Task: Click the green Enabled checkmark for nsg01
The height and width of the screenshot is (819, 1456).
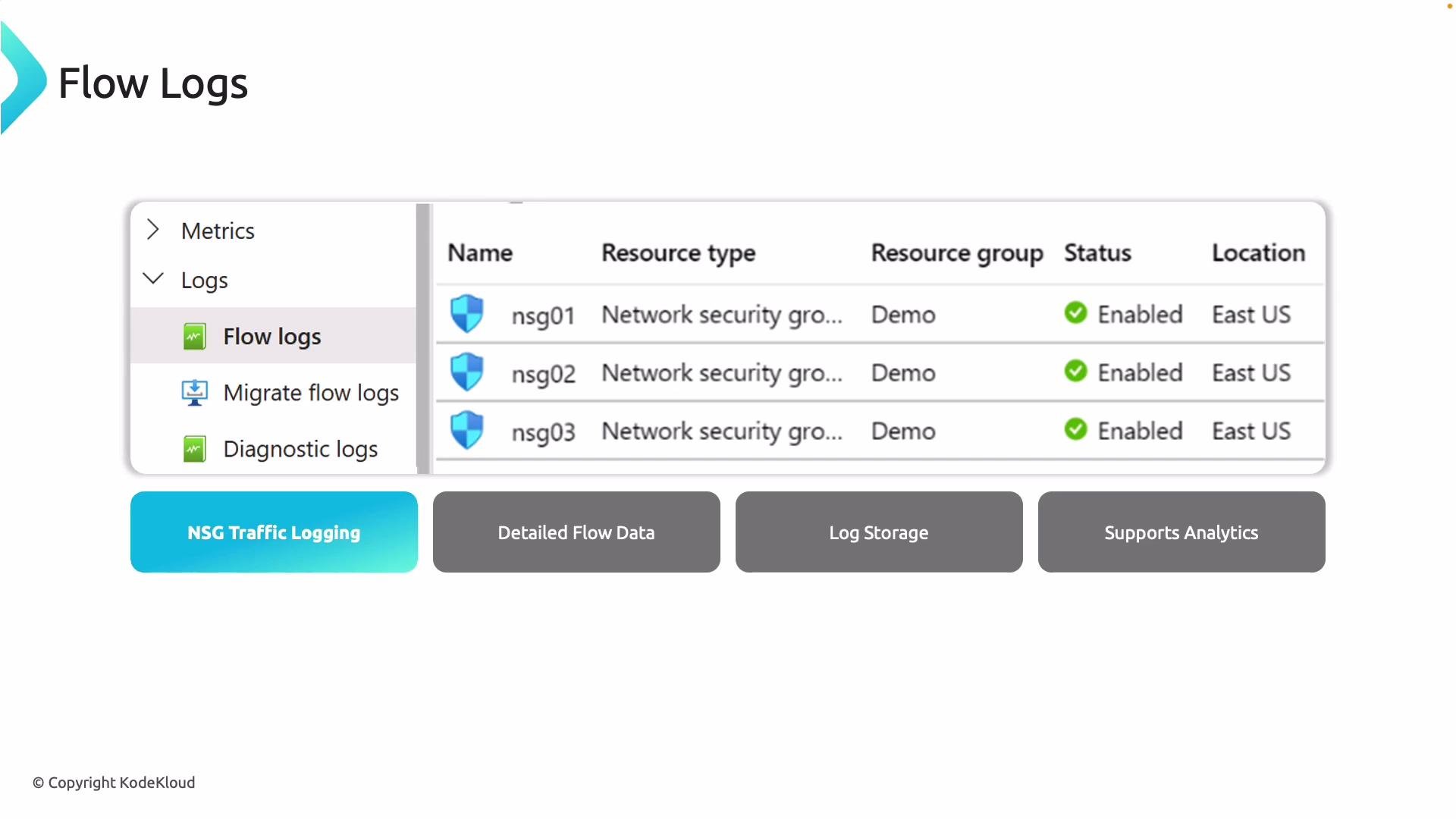Action: pyautogui.click(x=1075, y=312)
